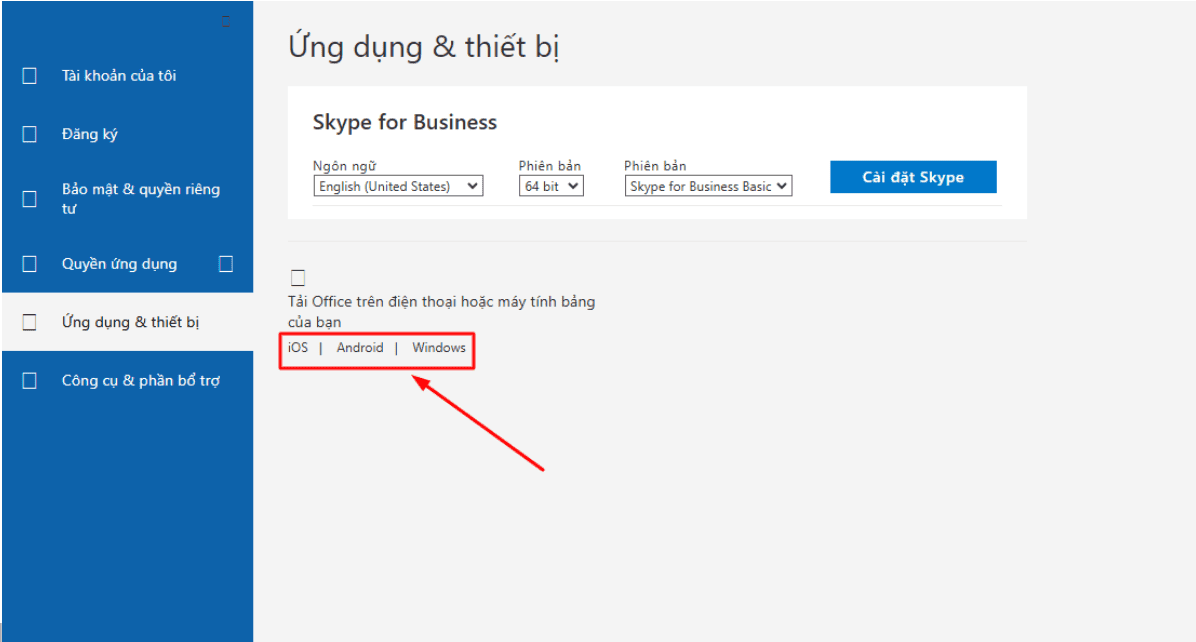
Task: Click Tải Office trên điện thoại text
Action: pos(442,312)
